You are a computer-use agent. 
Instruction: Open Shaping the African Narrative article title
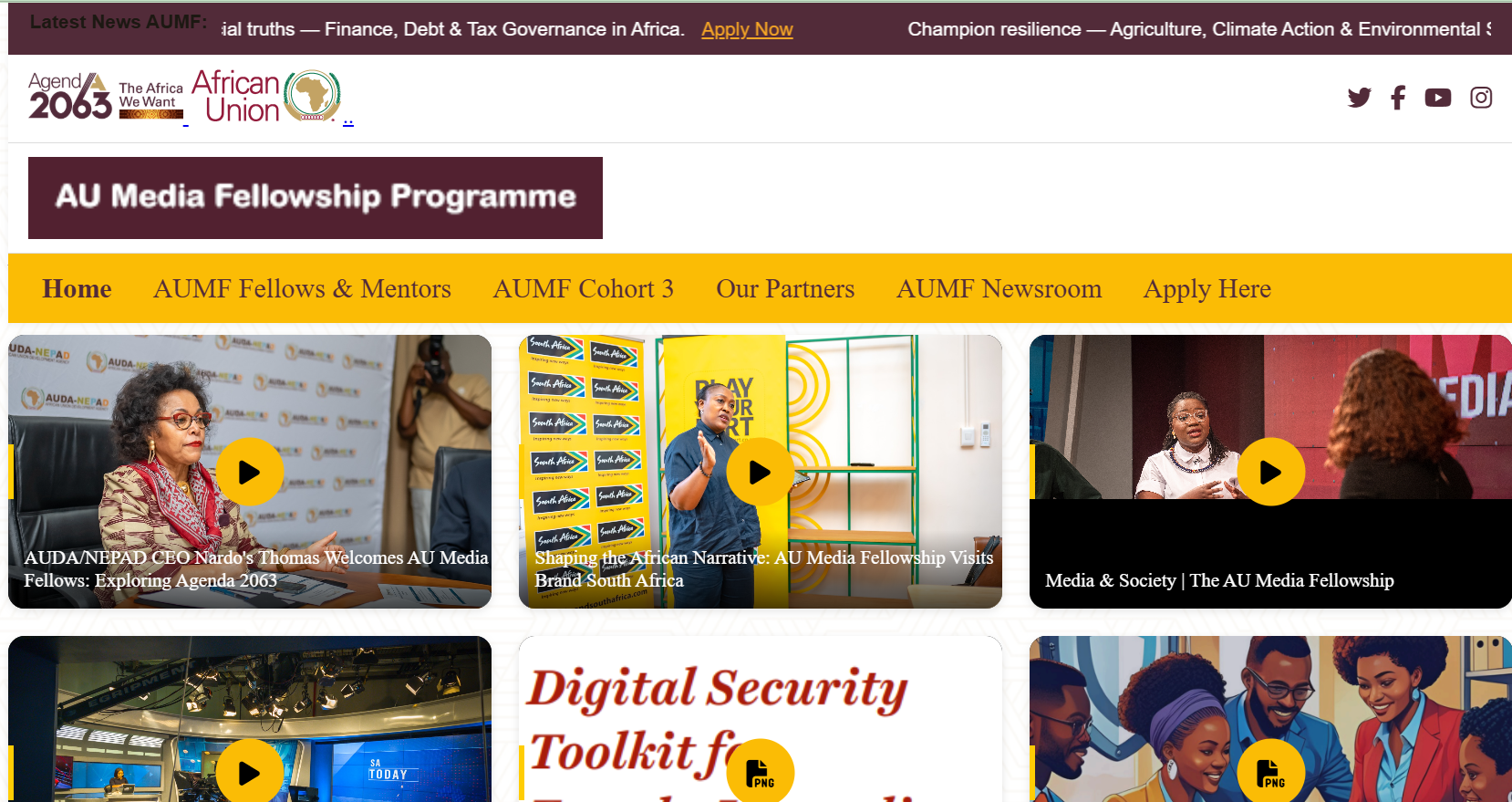(x=764, y=568)
